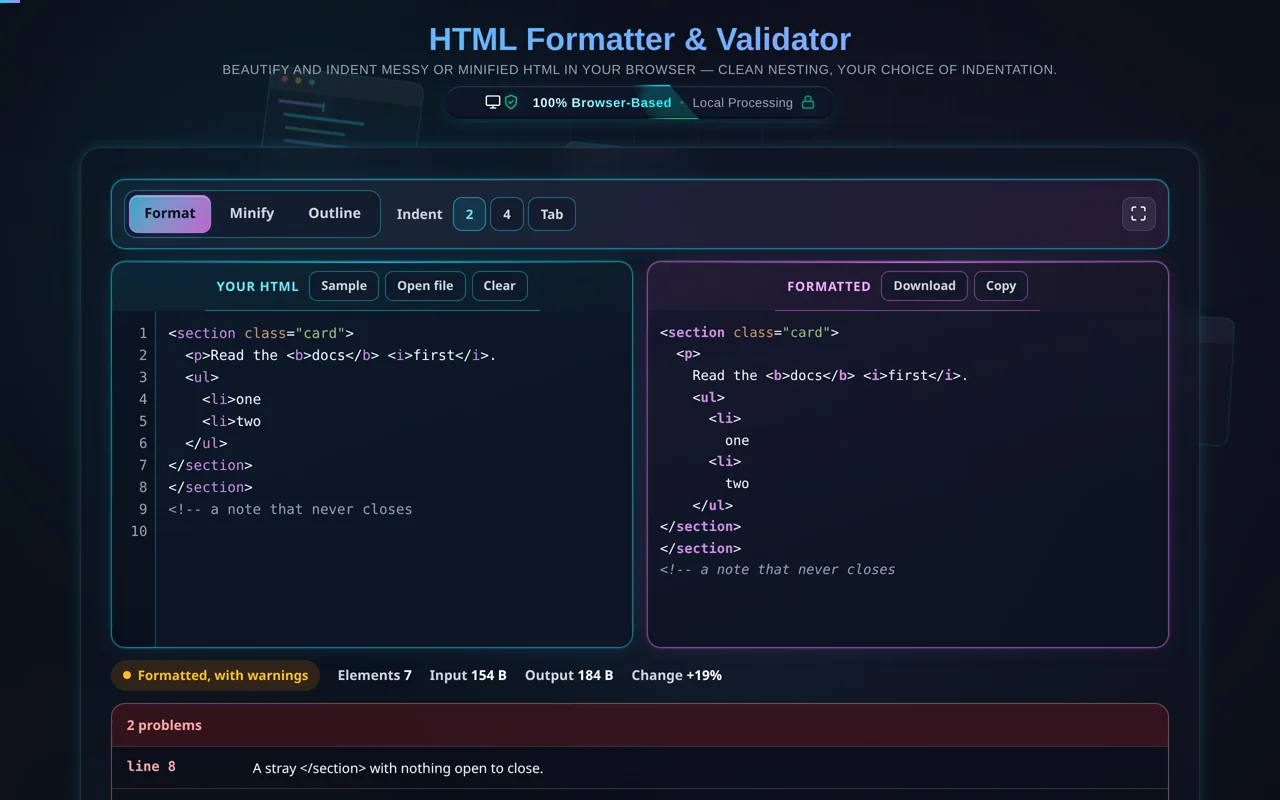Click the stray </section> problem message
The height and width of the screenshot is (800, 1280).
point(398,768)
